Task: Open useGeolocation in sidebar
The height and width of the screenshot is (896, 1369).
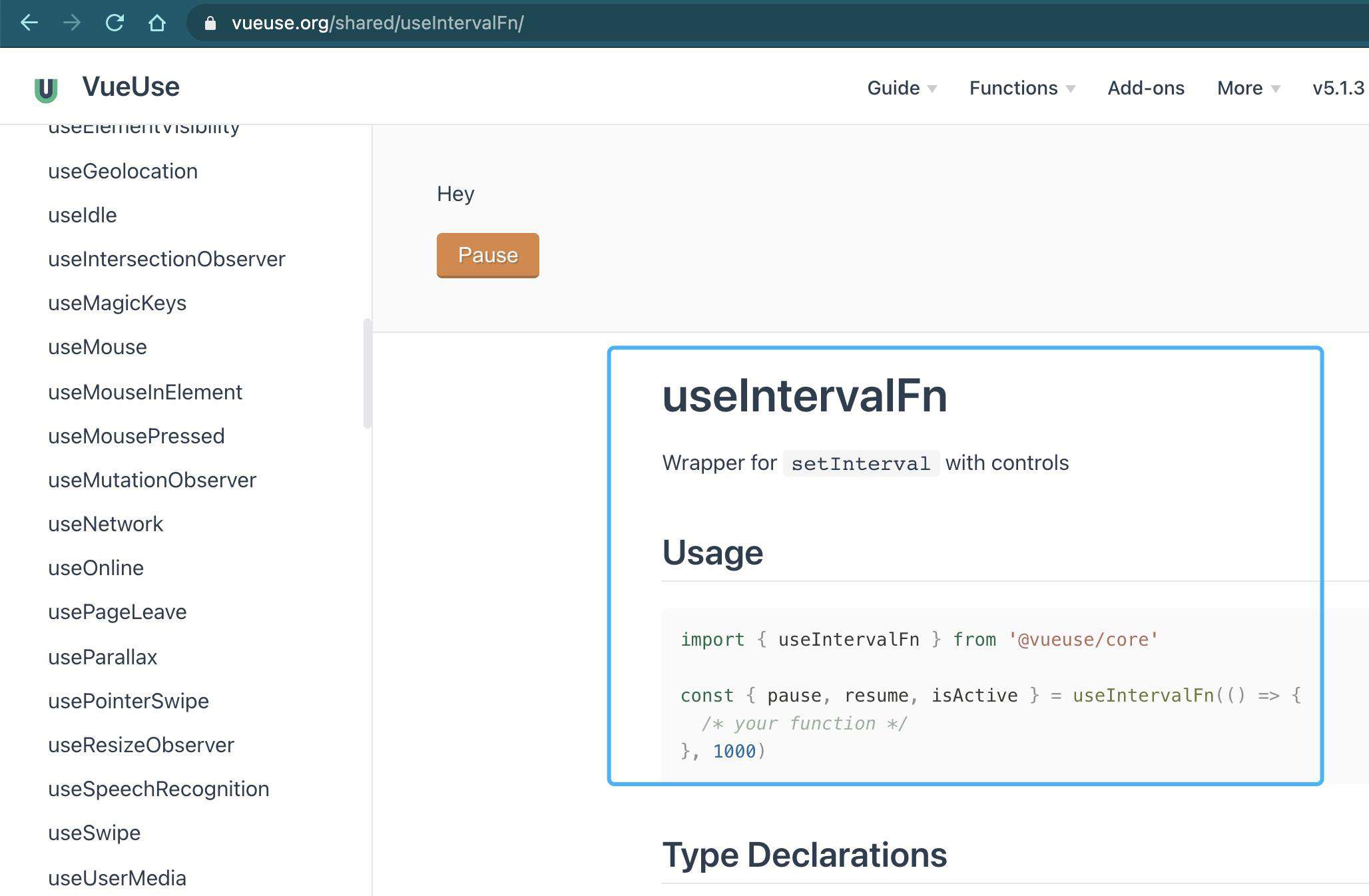Action: 123,171
